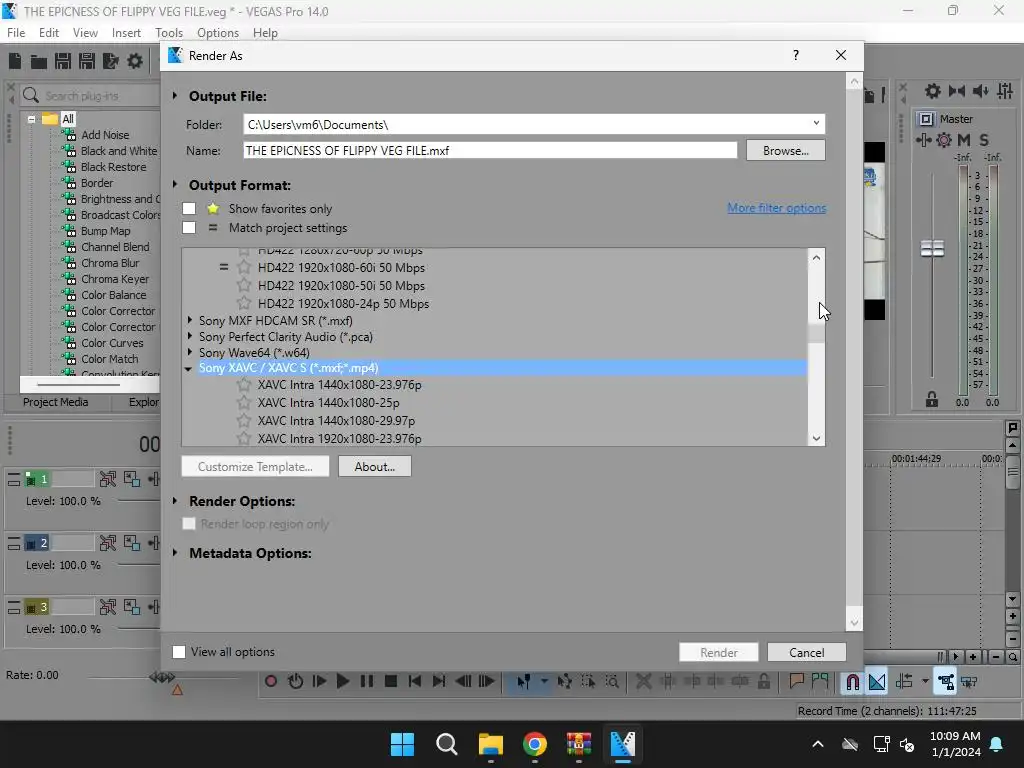This screenshot has width=1024, height=768.
Task: Expand Sony Wave64 format group
Action: point(189,352)
